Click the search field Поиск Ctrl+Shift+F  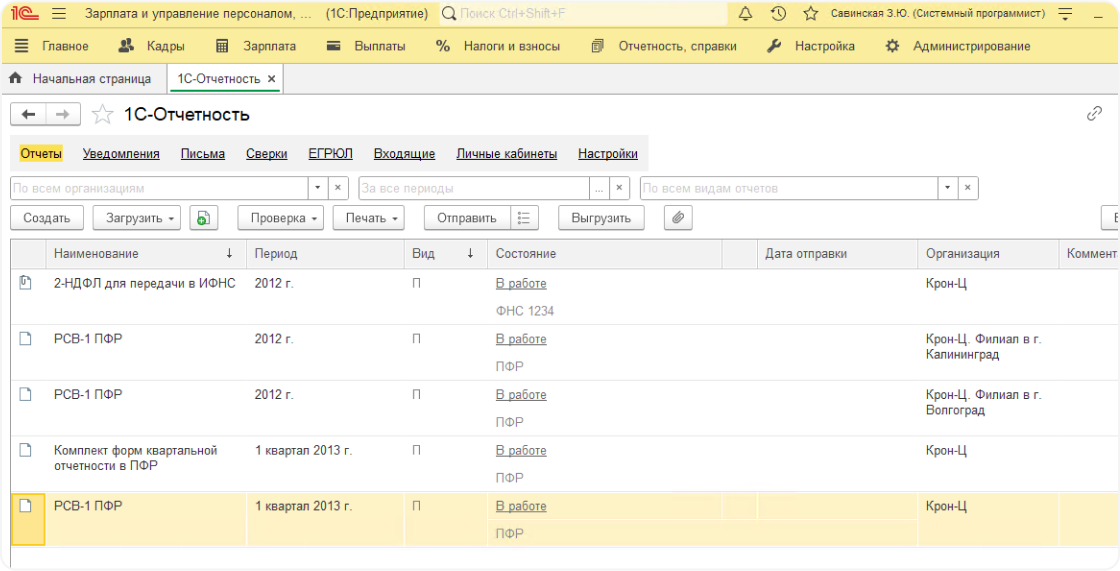pos(583,14)
